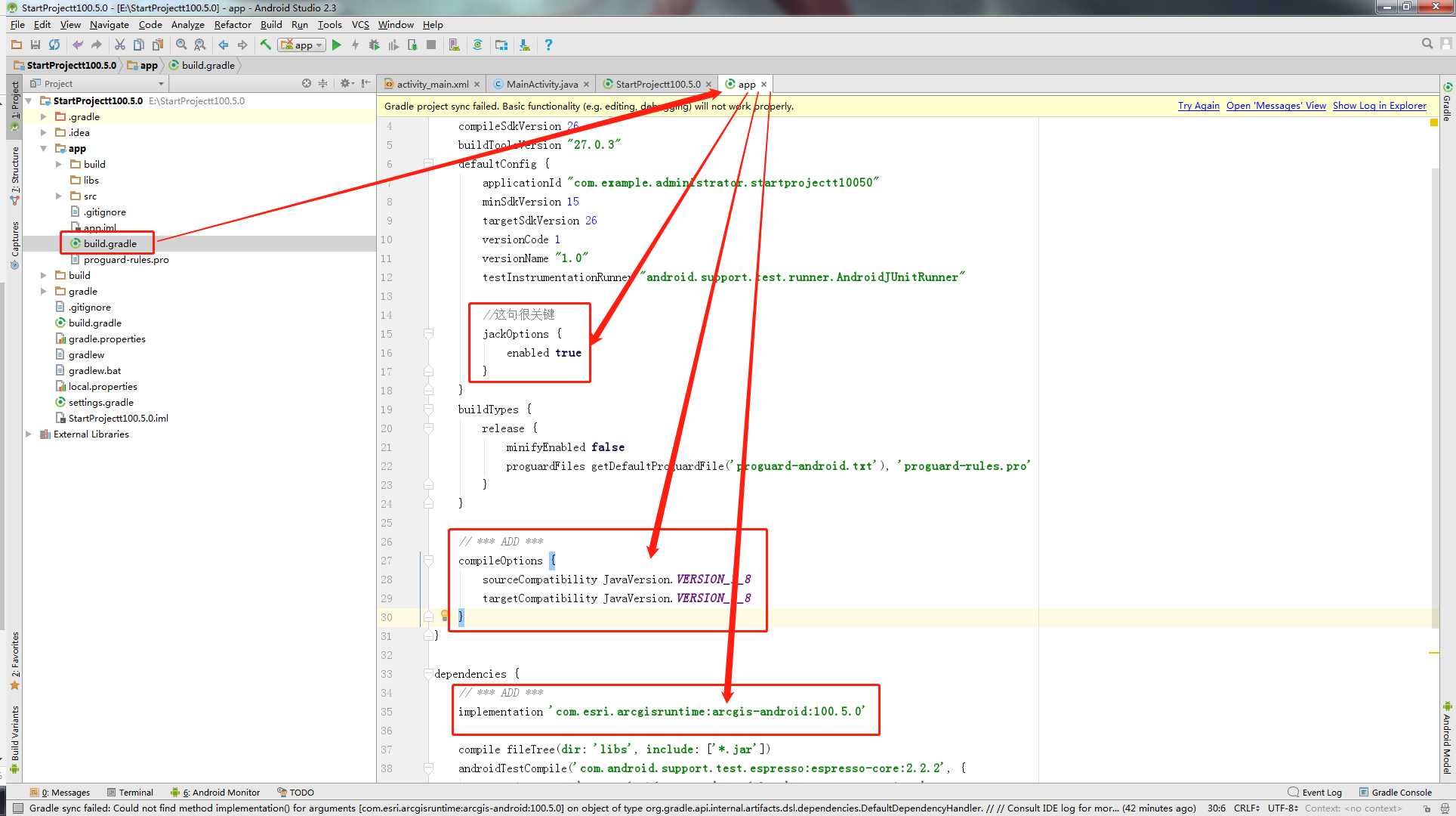The width and height of the screenshot is (1456, 816).
Task: Toggle the Captures side panel
Action: pos(14,245)
